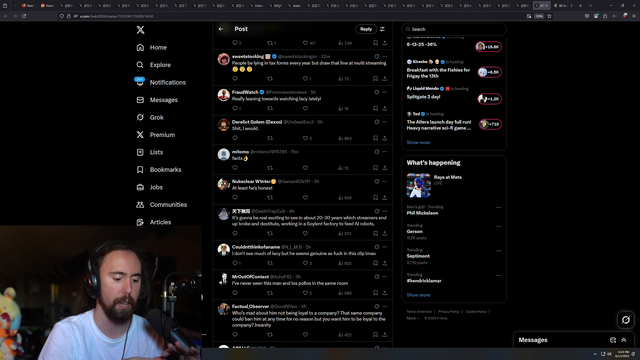The image size is (640, 360).
Task: Reply to the FraudWatch comment
Action: pos(235,108)
